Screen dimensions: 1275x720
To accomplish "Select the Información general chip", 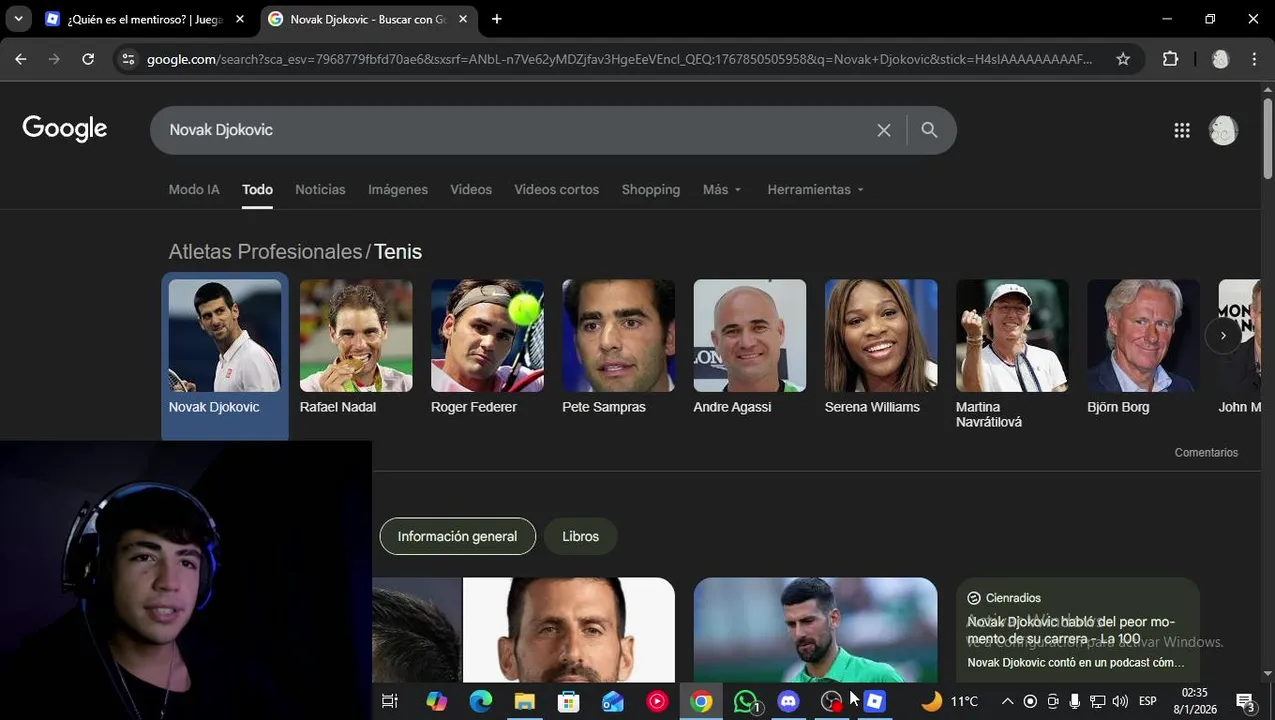I will (458, 536).
